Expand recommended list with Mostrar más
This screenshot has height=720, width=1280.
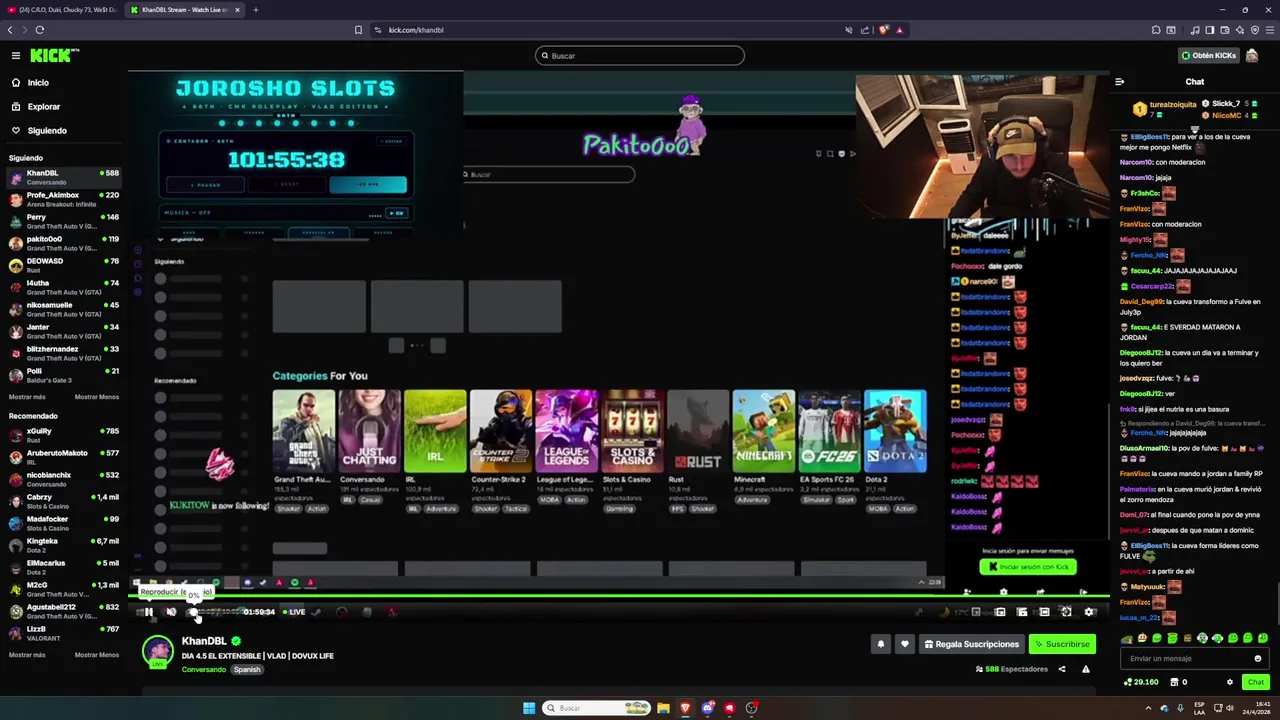point(27,655)
